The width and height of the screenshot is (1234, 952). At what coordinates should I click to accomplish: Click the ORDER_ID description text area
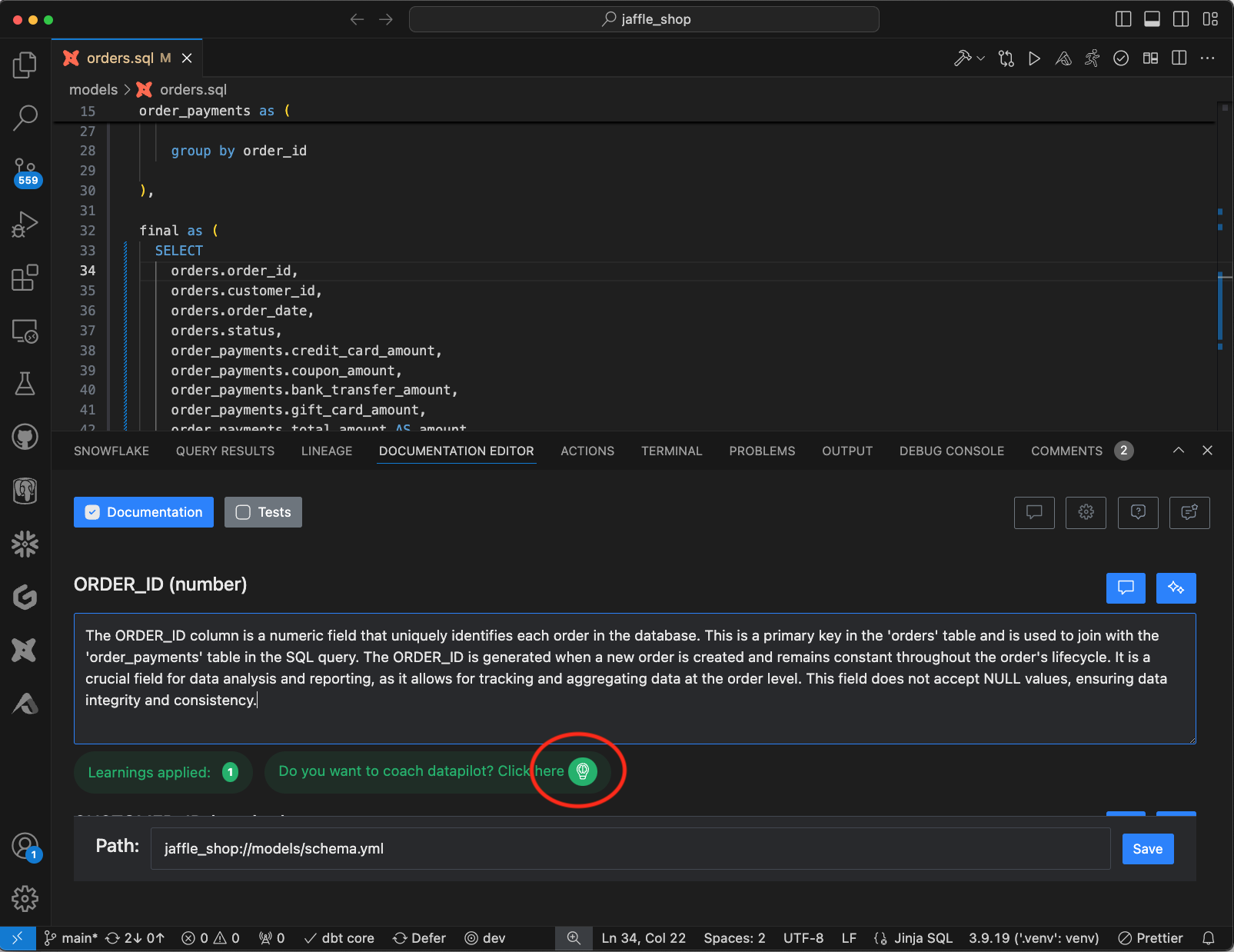click(x=635, y=678)
